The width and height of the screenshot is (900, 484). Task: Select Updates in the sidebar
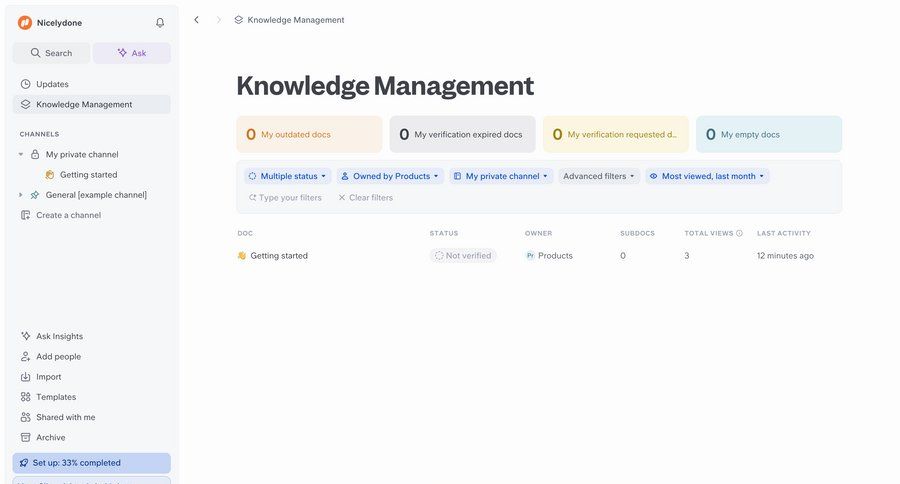point(52,84)
